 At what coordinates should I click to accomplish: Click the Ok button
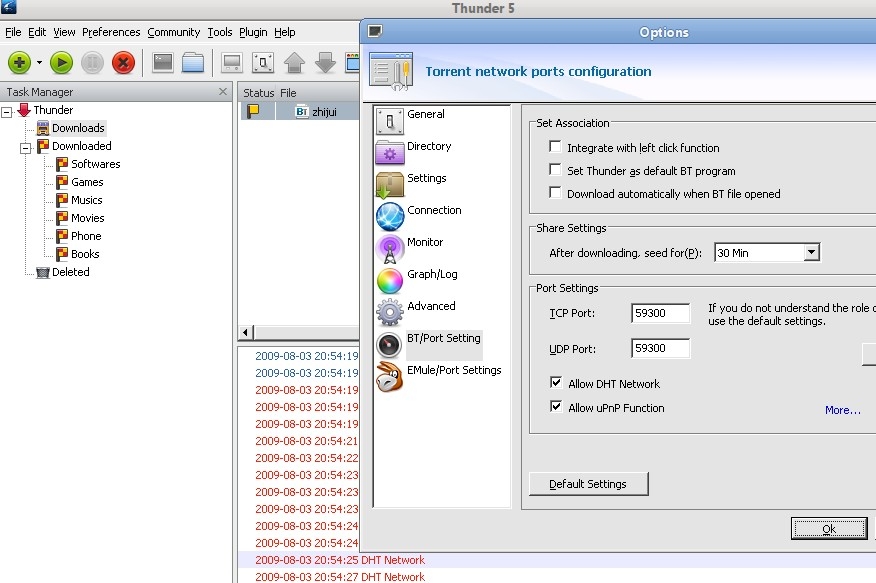(x=829, y=528)
